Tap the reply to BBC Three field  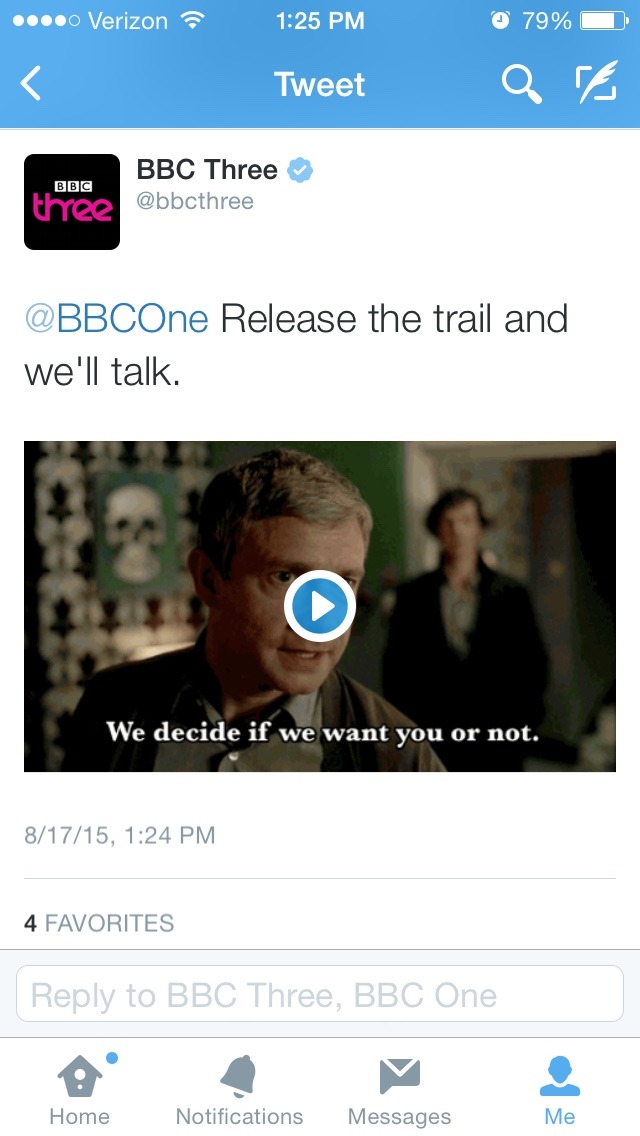tap(320, 994)
